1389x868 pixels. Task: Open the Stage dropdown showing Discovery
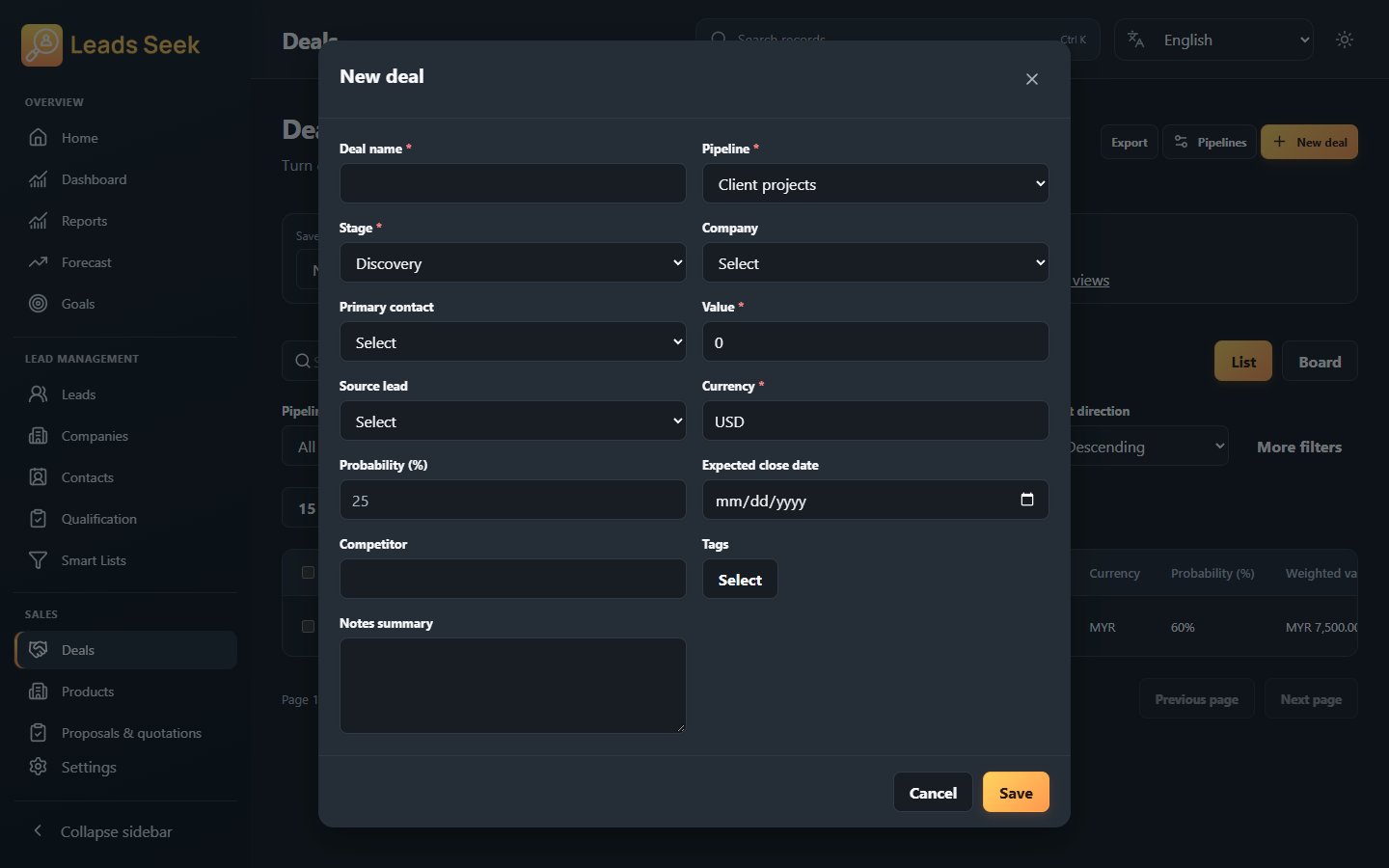(x=513, y=262)
